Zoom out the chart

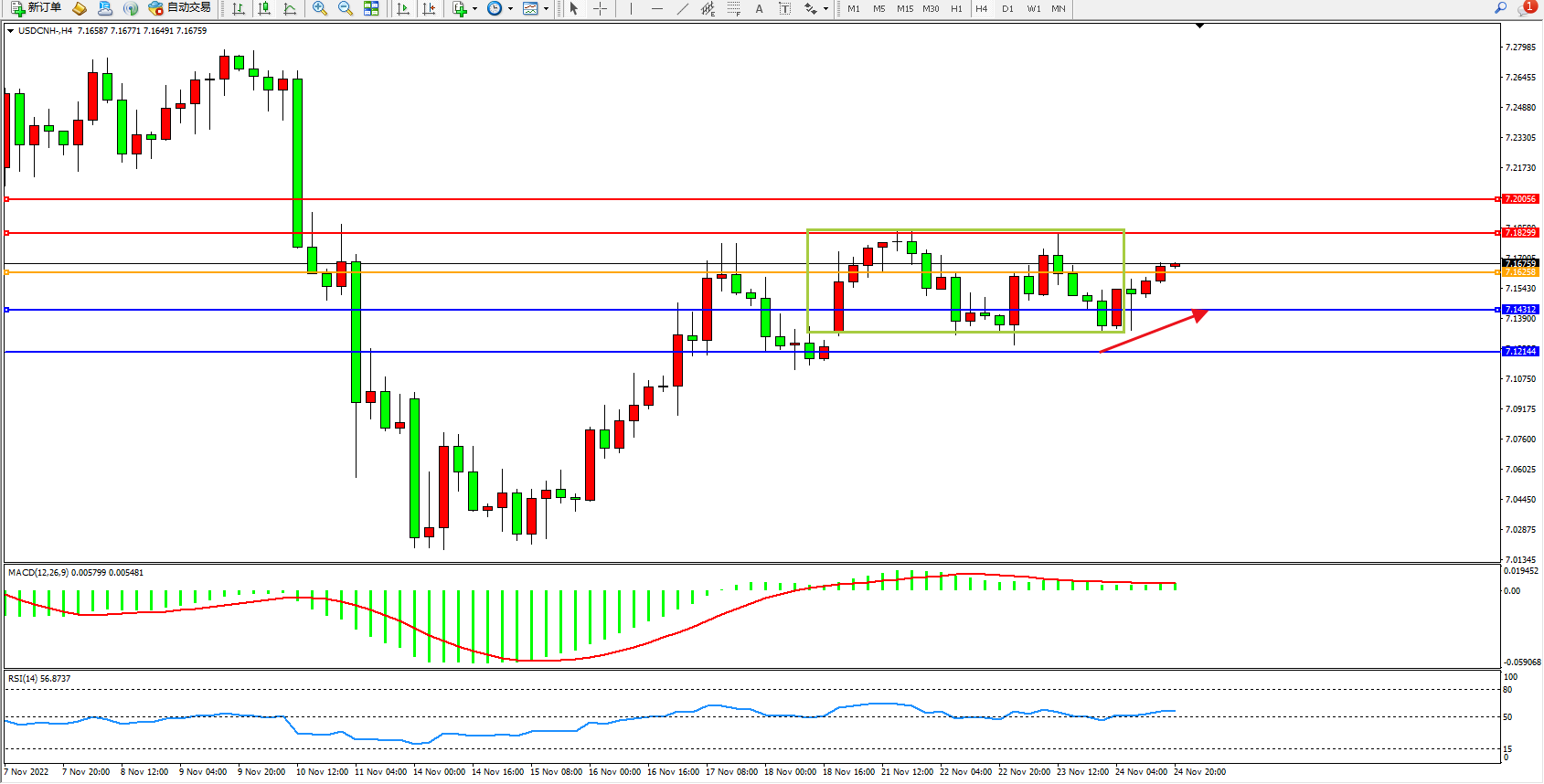coord(346,8)
